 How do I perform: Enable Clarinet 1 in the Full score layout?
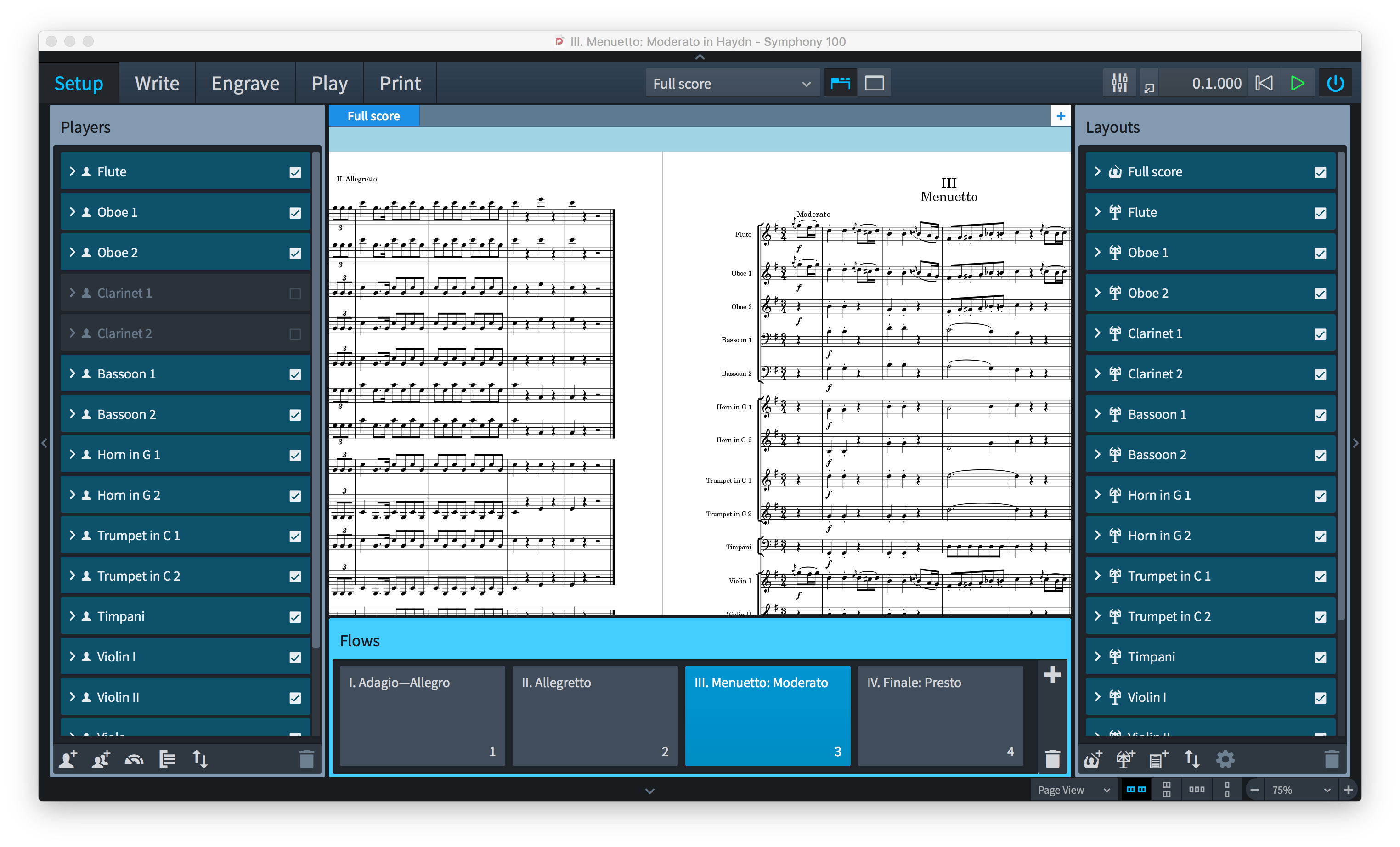[295, 294]
